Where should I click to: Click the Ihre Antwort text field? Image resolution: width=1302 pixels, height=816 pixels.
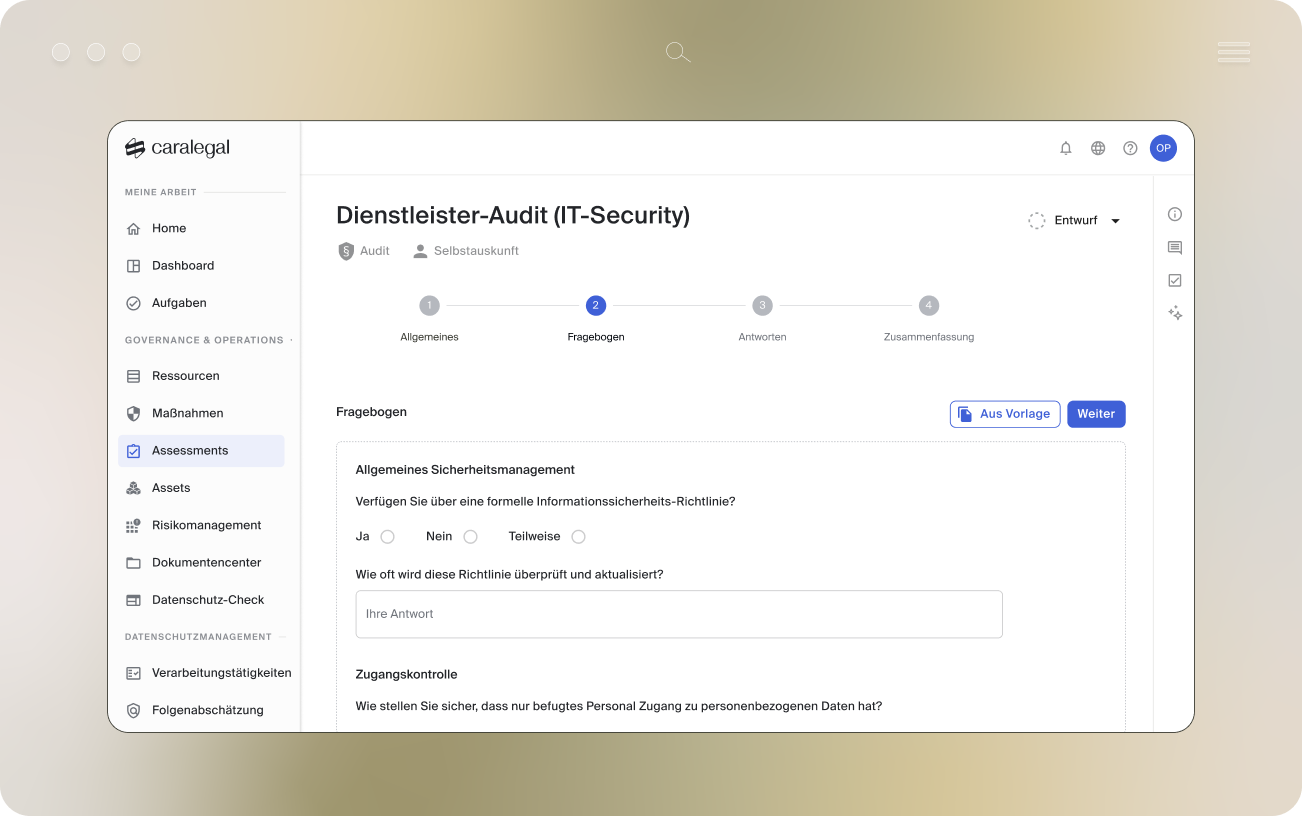click(679, 614)
